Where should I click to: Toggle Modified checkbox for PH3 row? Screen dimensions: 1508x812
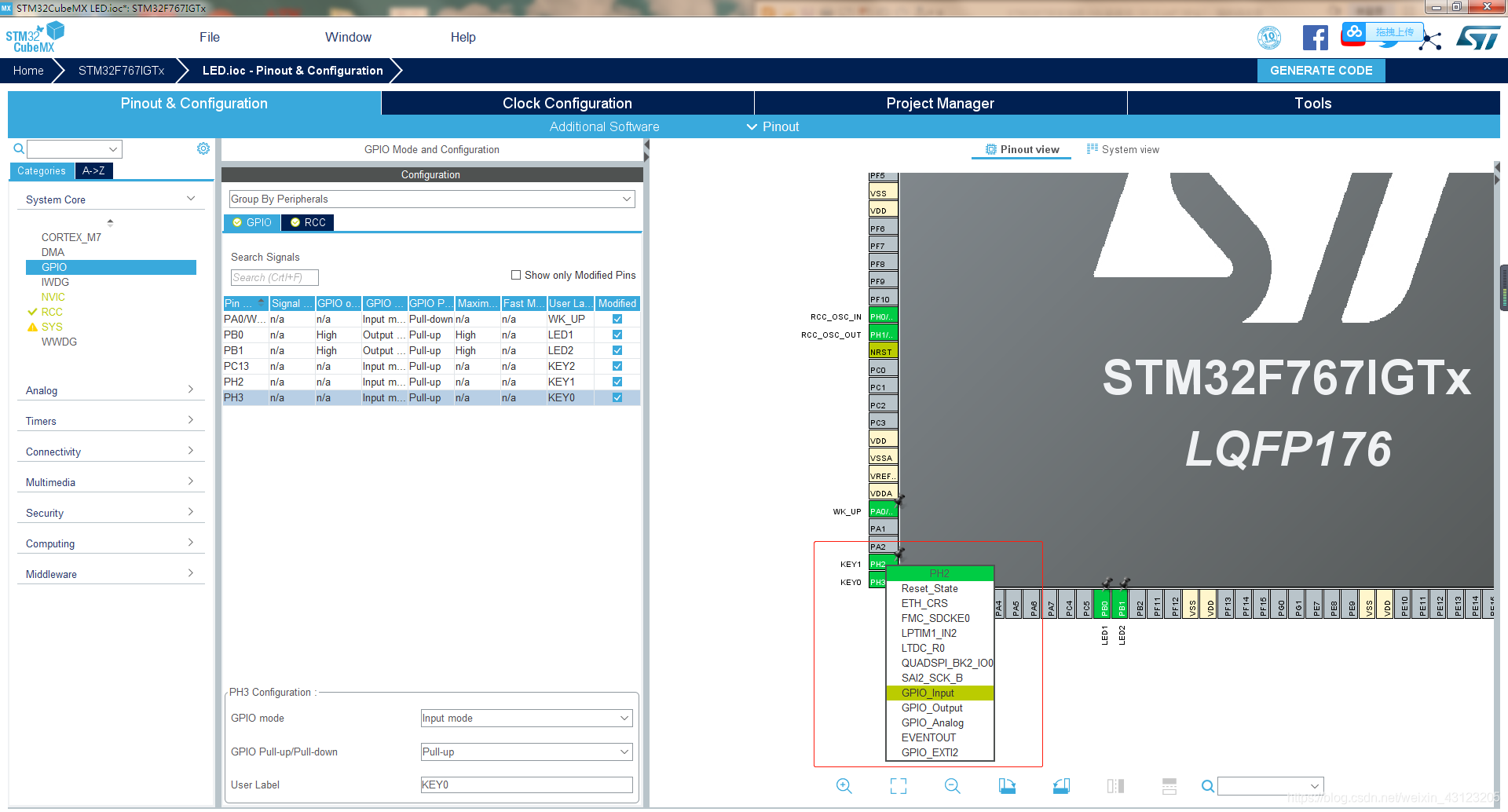pos(617,397)
